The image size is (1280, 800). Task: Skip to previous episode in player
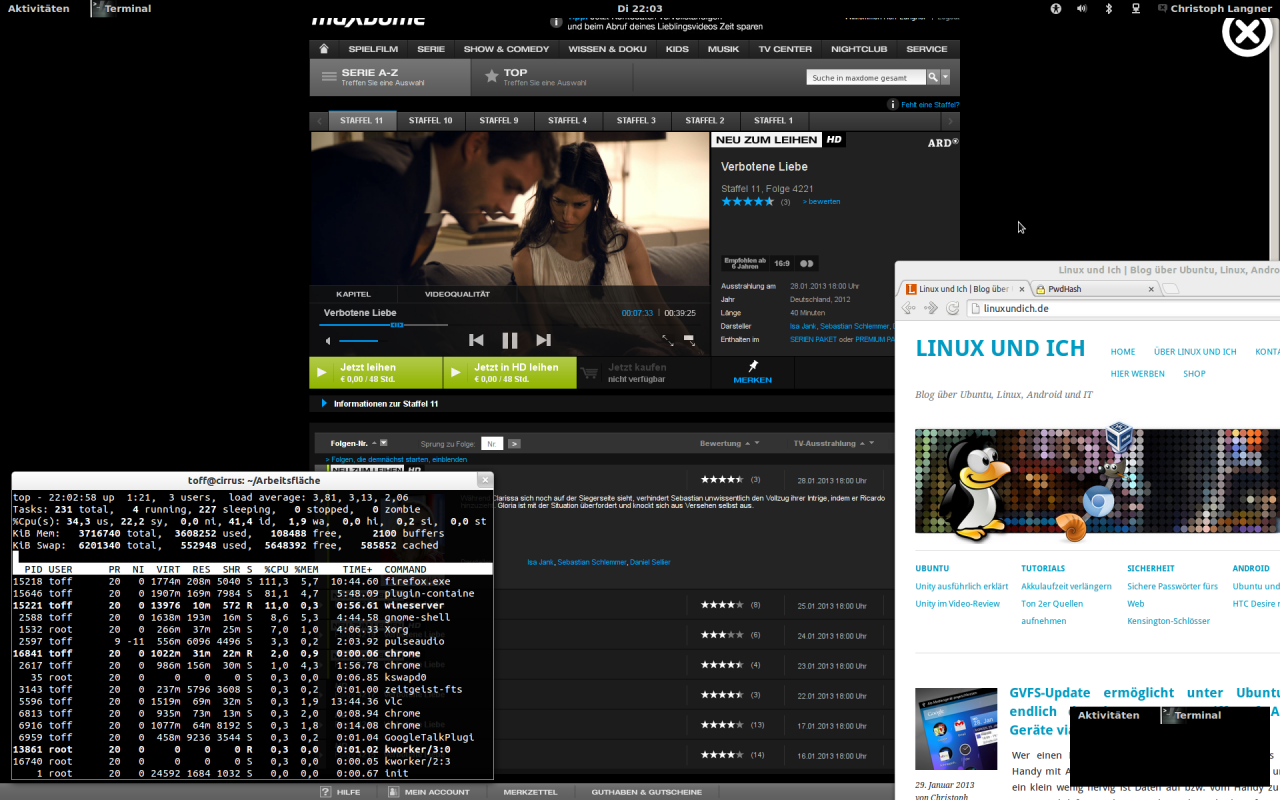(x=477, y=340)
